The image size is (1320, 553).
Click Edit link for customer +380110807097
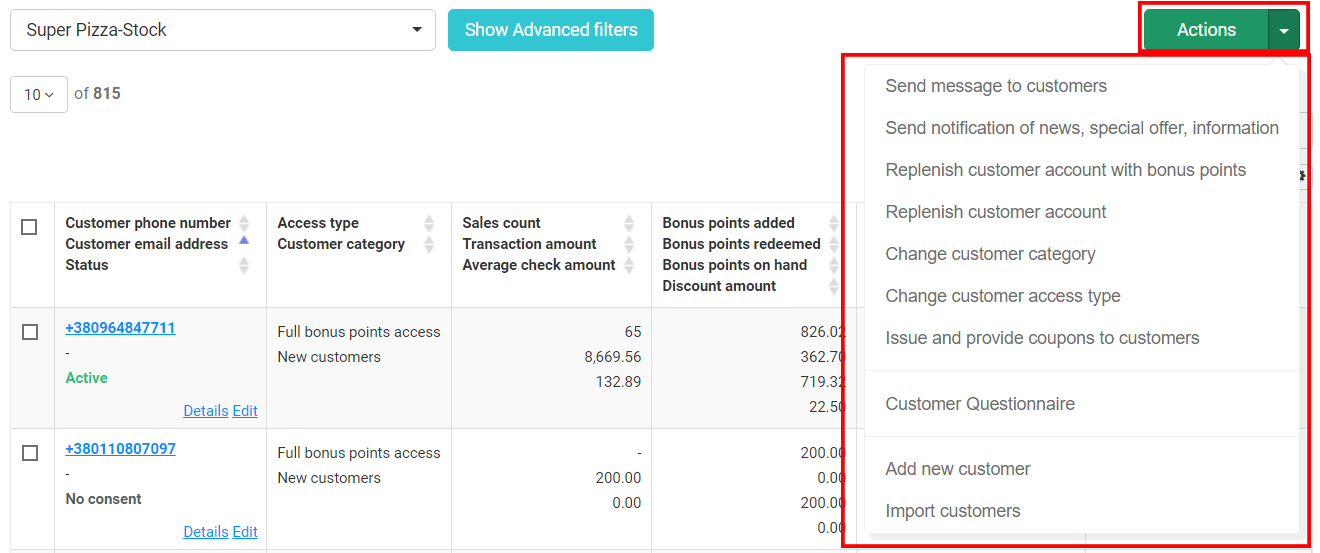[x=245, y=532]
